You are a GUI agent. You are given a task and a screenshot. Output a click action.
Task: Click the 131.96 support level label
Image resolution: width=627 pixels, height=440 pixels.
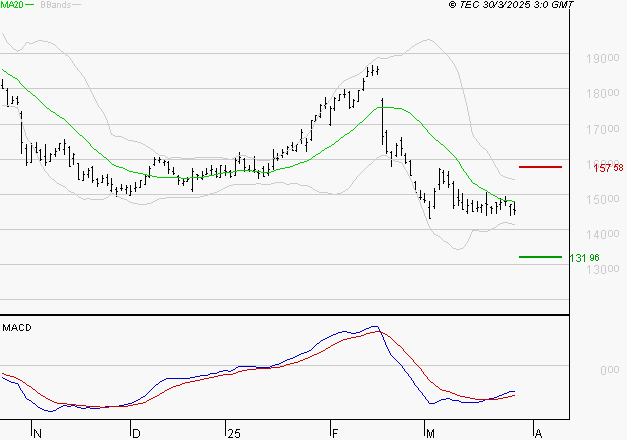click(x=584, y=258)
